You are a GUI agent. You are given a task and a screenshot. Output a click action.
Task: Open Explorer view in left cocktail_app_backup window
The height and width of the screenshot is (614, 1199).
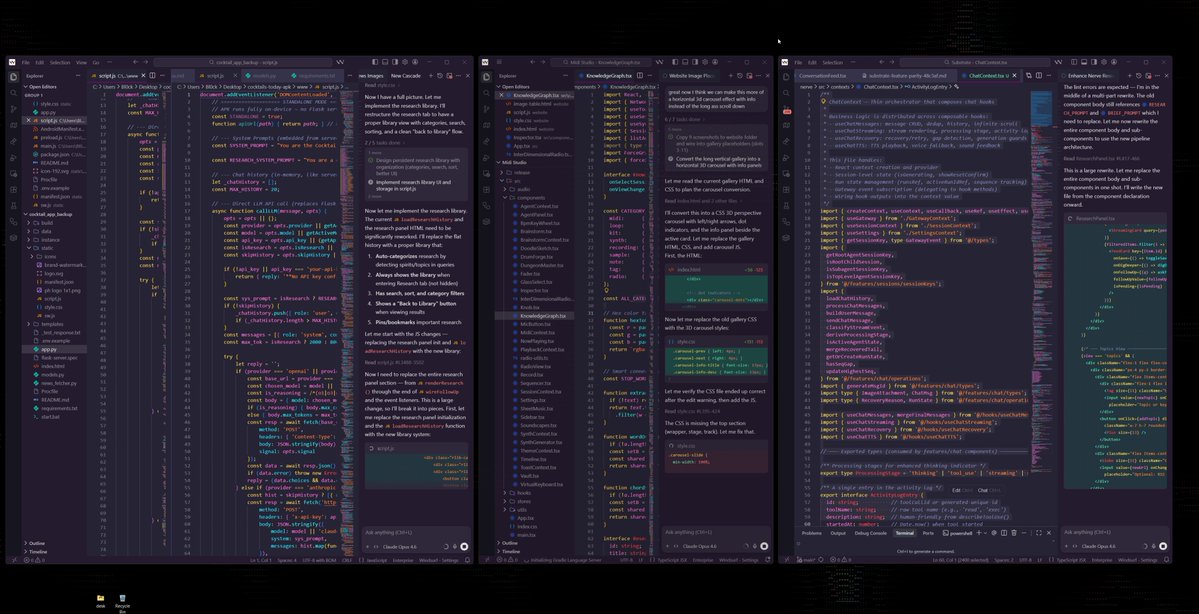click(14, 76)
